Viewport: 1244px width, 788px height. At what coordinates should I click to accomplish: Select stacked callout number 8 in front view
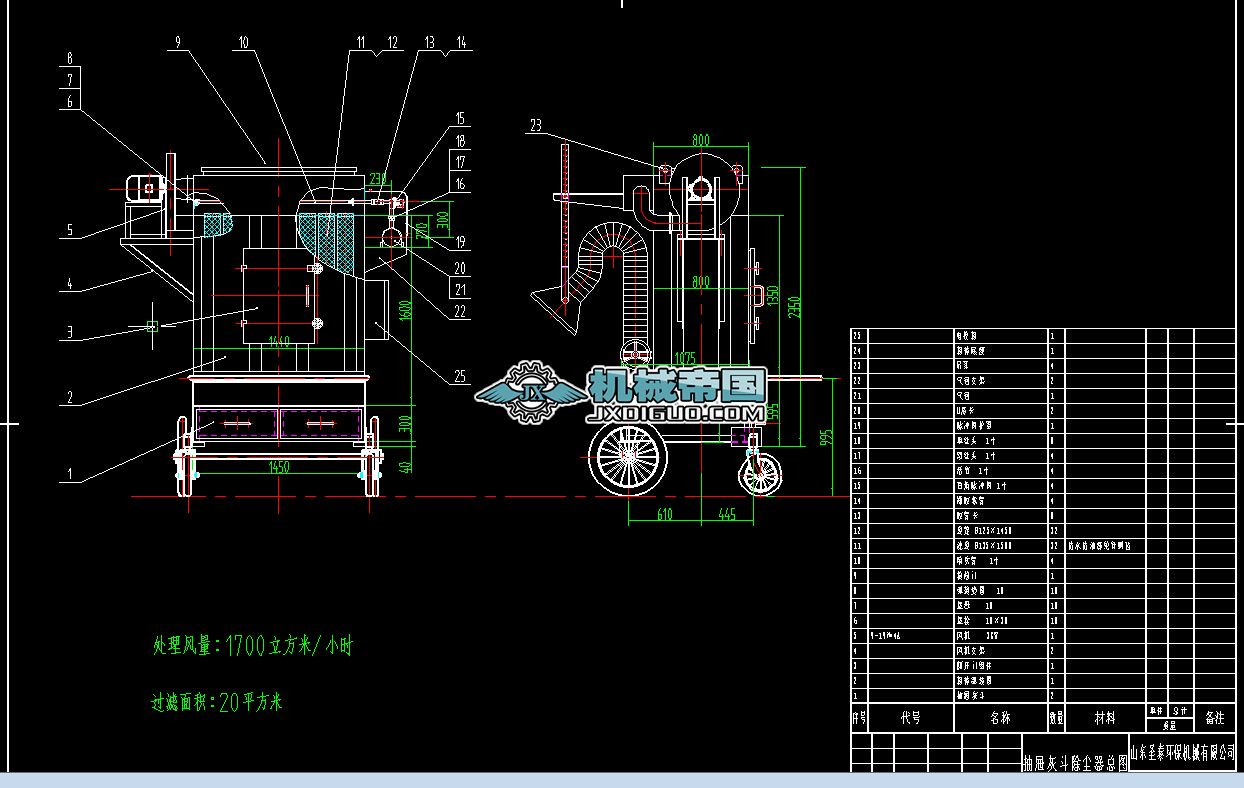coord(70,58)
